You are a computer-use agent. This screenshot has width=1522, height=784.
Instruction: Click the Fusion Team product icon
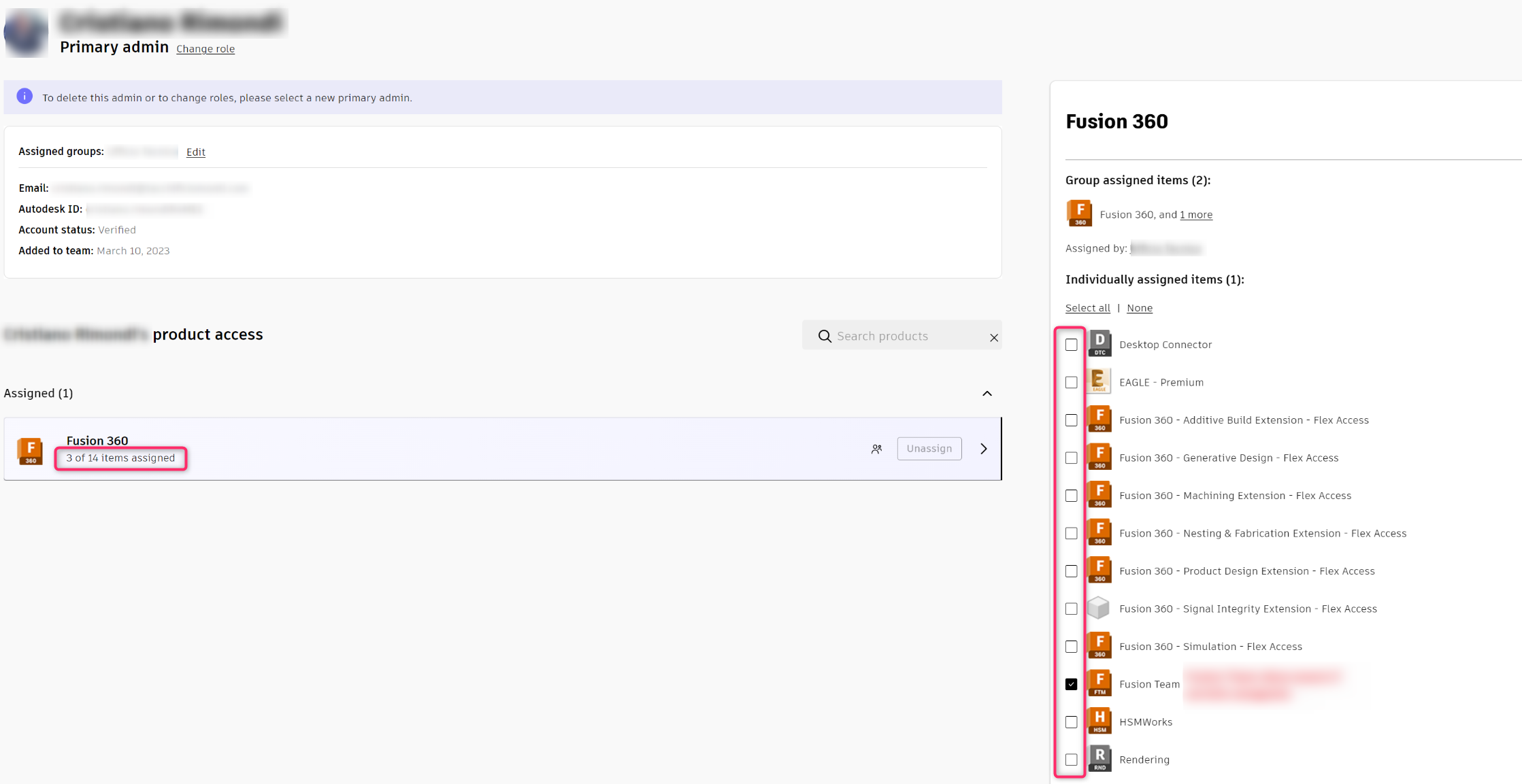pyautogui.click(x=1099, y=683)
